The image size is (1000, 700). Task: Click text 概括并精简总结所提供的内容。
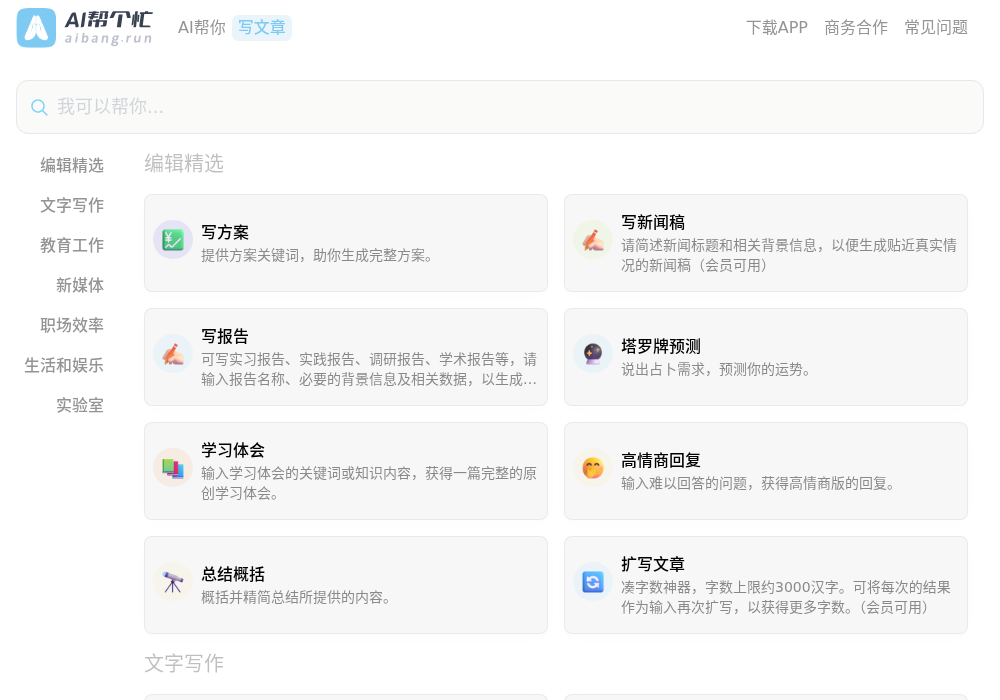(296, 597)
